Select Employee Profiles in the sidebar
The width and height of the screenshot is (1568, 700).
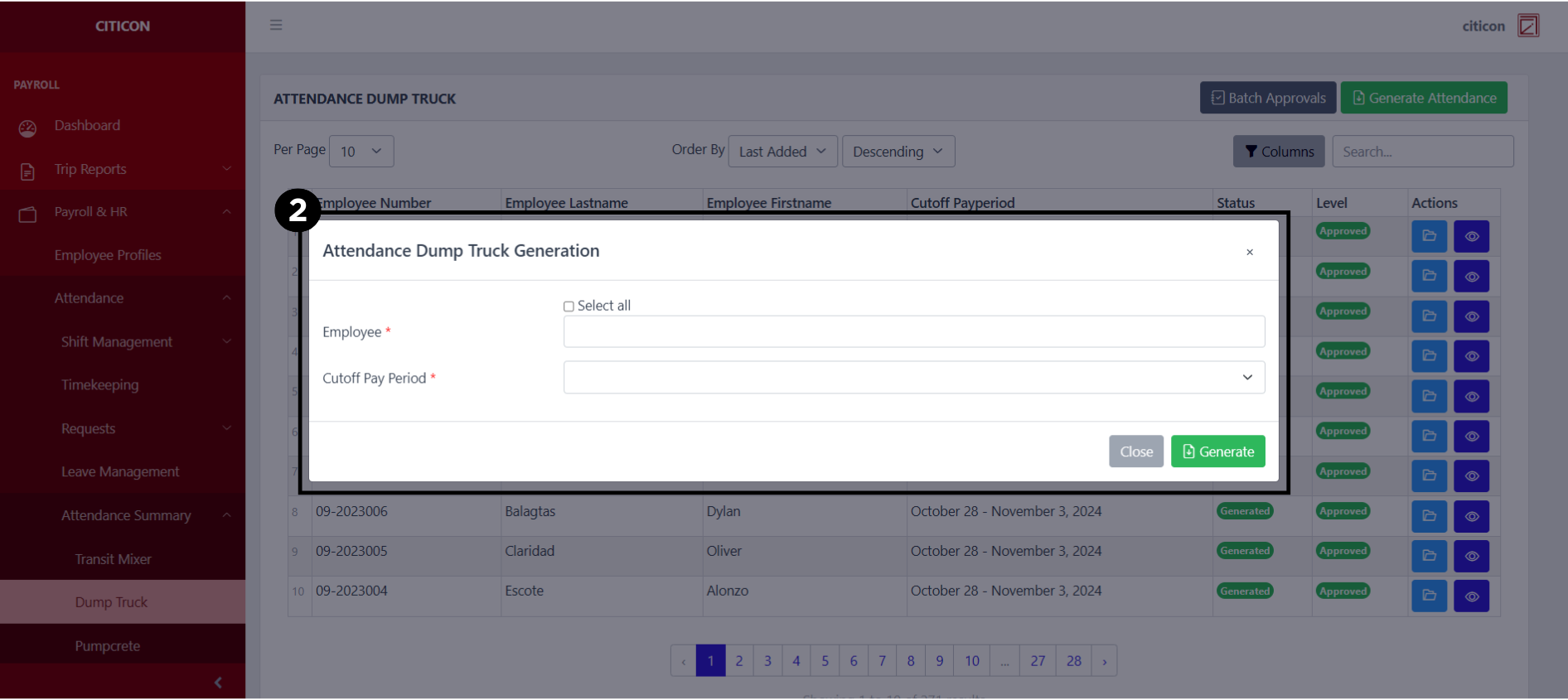108,255
